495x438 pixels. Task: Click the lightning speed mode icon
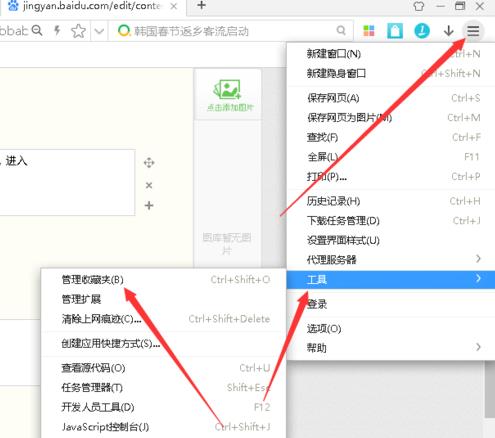coord(57,31)
